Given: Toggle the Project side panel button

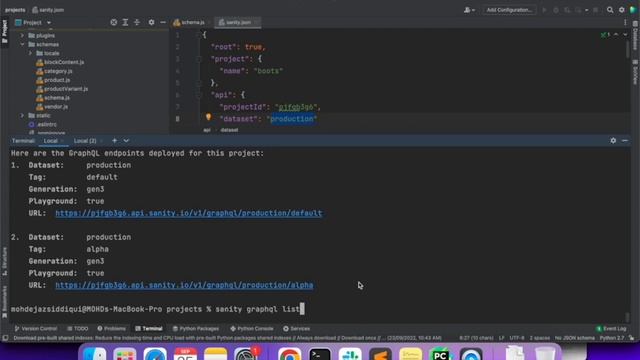Looking at the screenshot, I should click(x=4, y=32).
